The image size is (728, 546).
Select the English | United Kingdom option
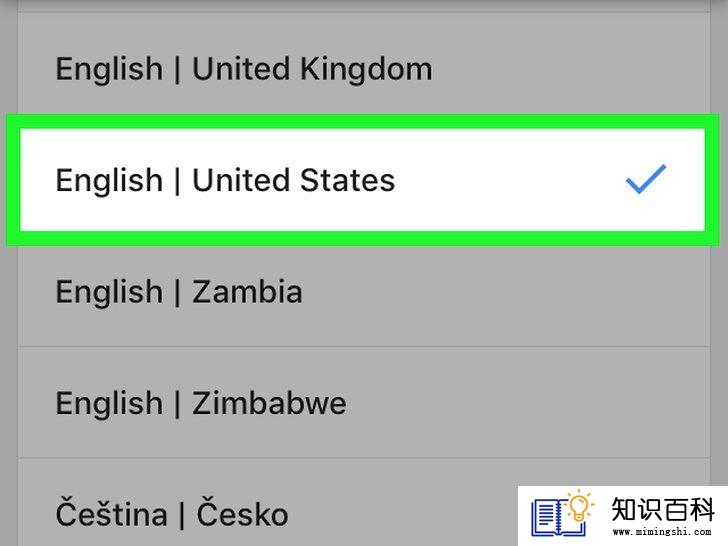(x=364, y=68)
